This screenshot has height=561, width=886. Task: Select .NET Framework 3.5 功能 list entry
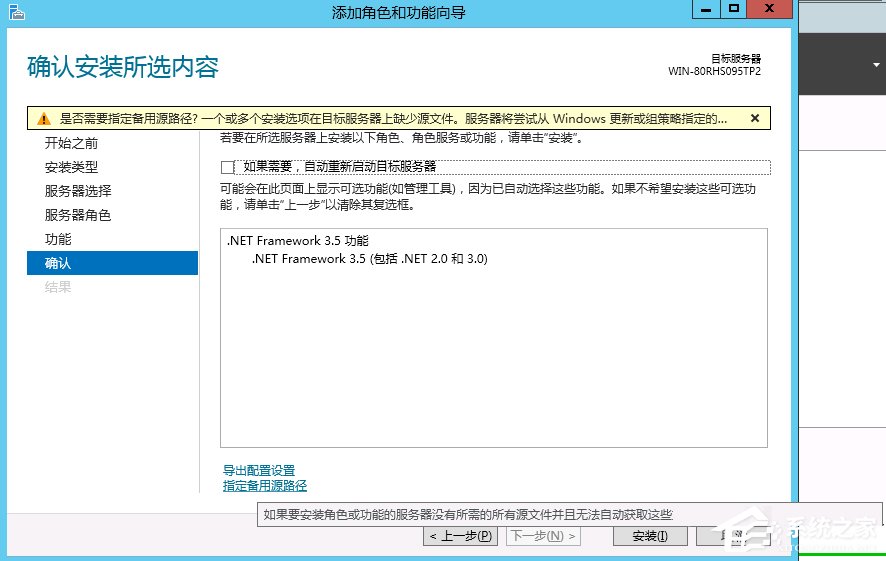tap(298, 241)
